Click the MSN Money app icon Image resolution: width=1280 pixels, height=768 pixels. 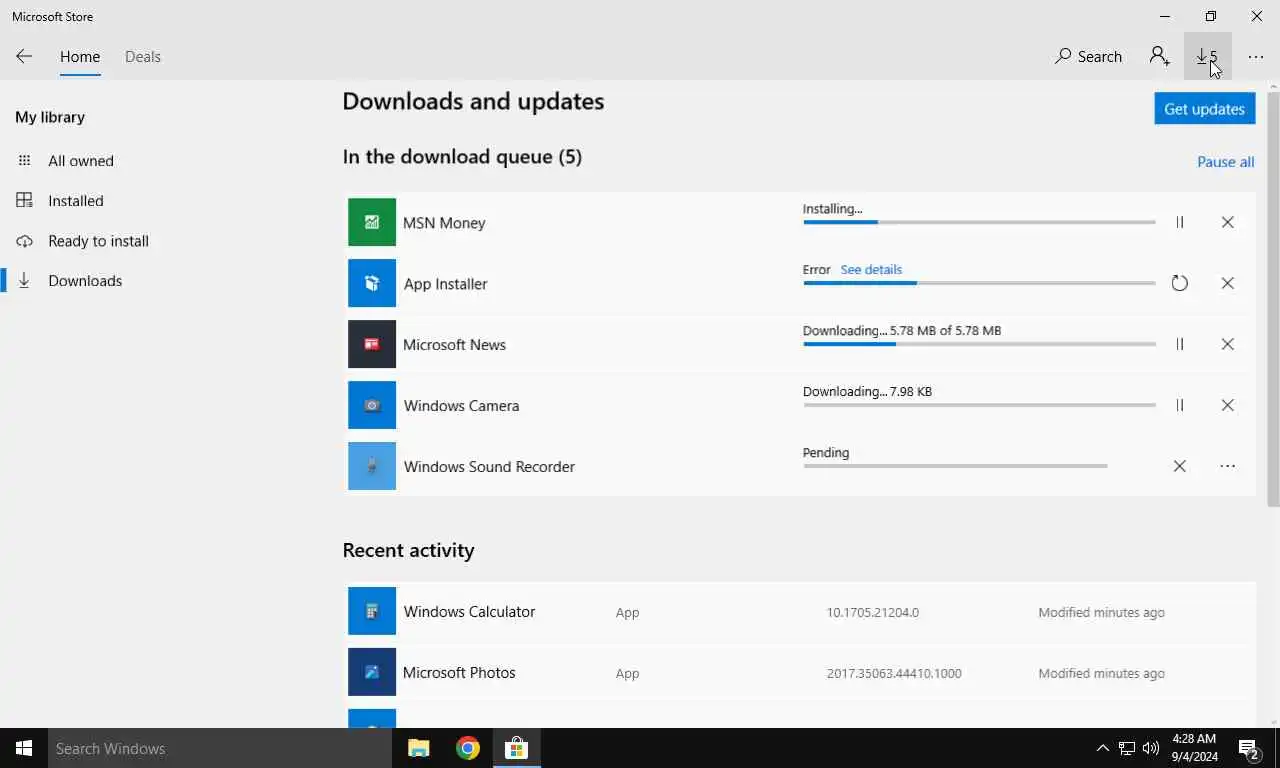372,222
